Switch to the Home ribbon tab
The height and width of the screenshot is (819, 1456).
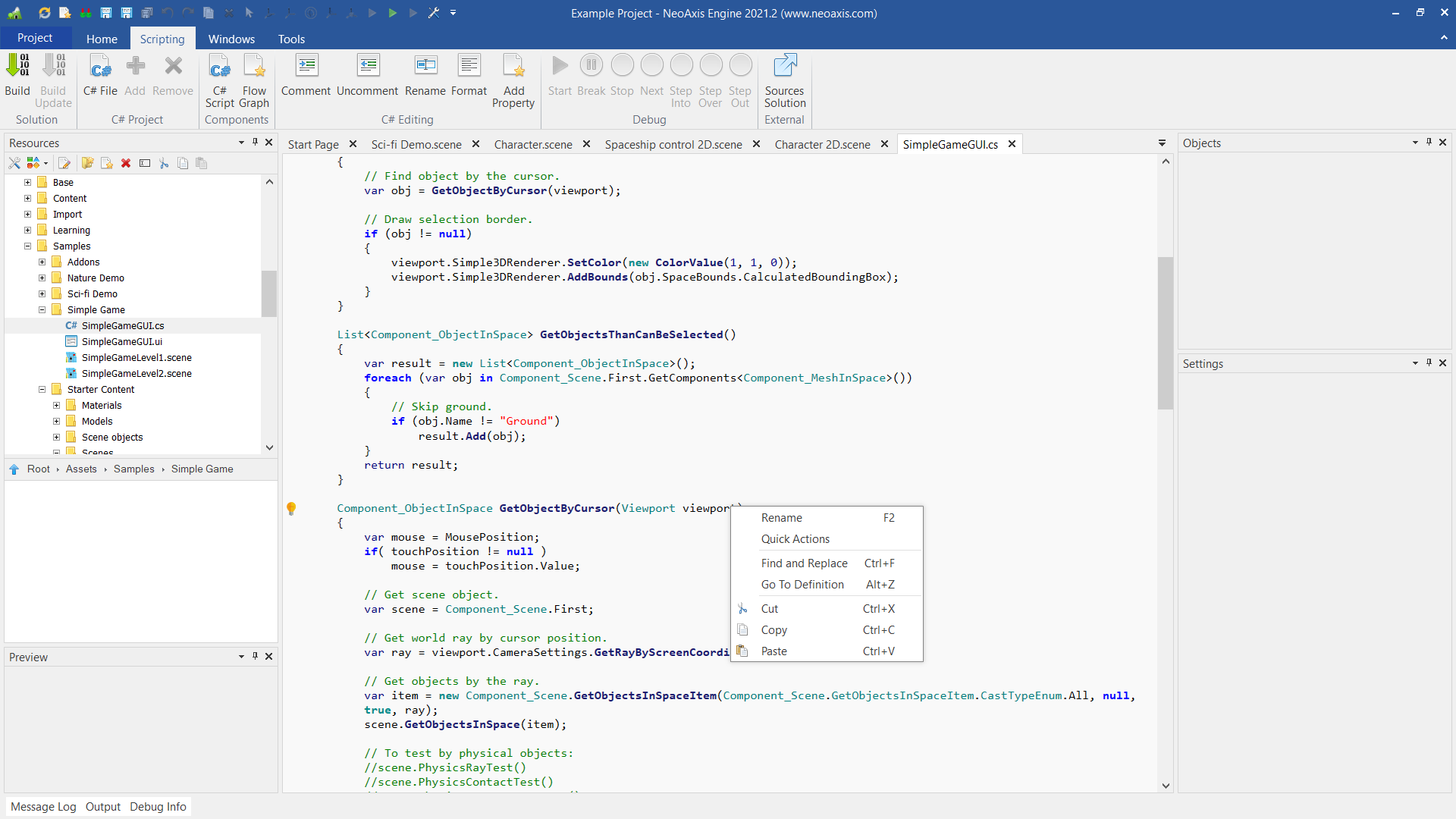pyautogui.click(x=102, y=39)
